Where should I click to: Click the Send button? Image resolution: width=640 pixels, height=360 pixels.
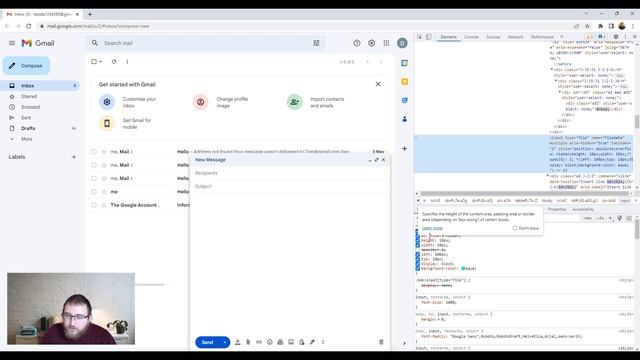[207, 342]
